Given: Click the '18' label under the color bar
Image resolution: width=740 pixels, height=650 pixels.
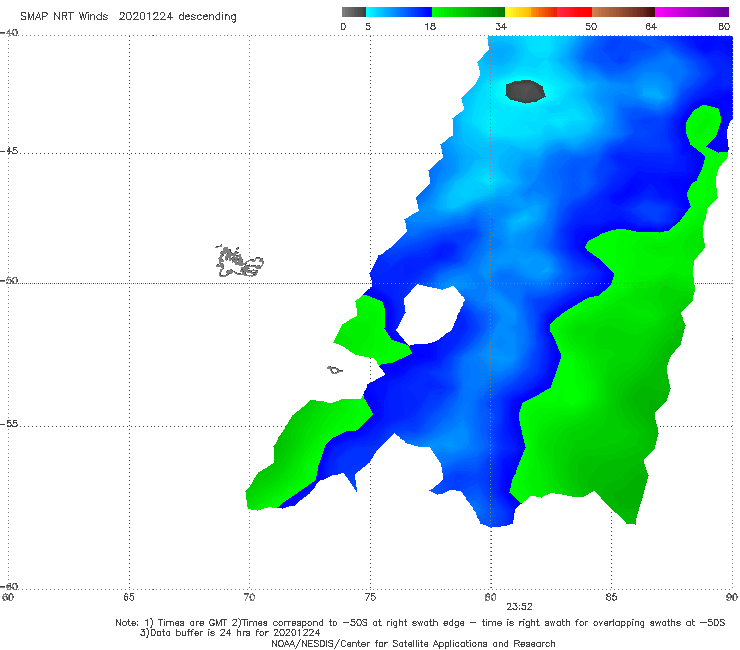Looking at the screenshot, I should point(430,26).
